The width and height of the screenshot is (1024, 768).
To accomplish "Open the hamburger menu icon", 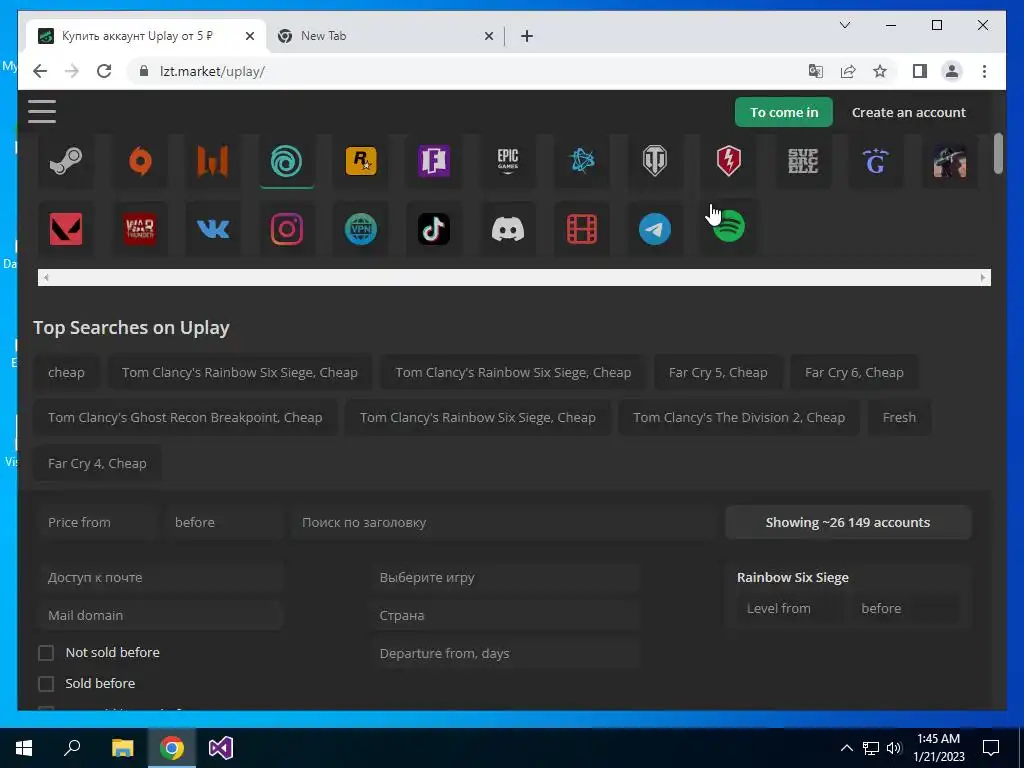I will 42,112.
